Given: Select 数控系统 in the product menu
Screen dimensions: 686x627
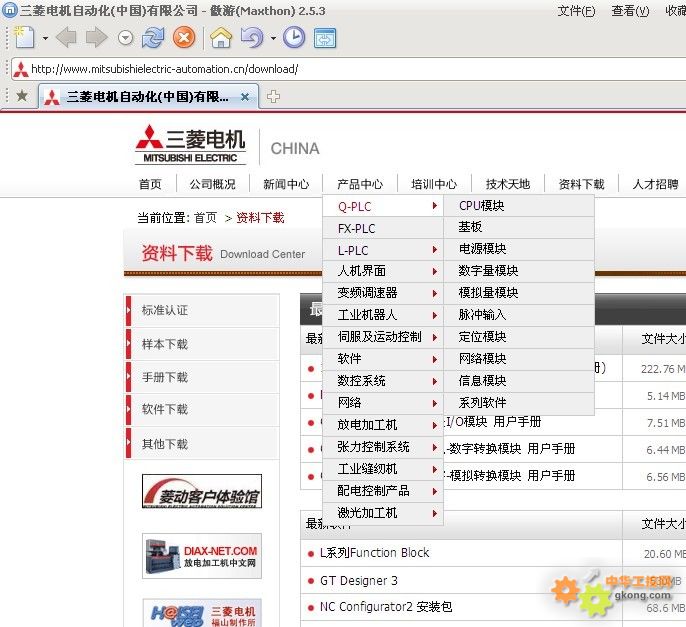Looking at the screenshot, I should click(x=383, y=381).
